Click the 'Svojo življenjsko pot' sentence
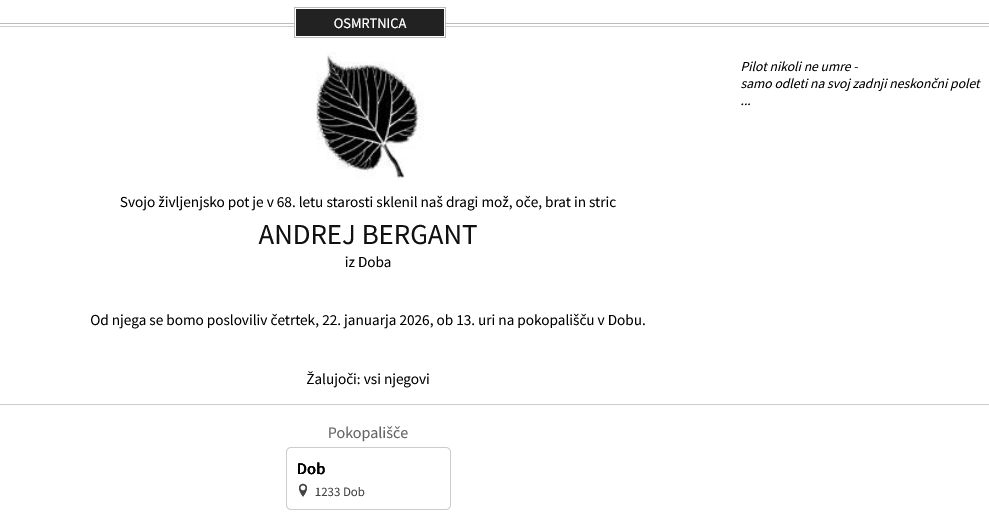 (368, 202)
